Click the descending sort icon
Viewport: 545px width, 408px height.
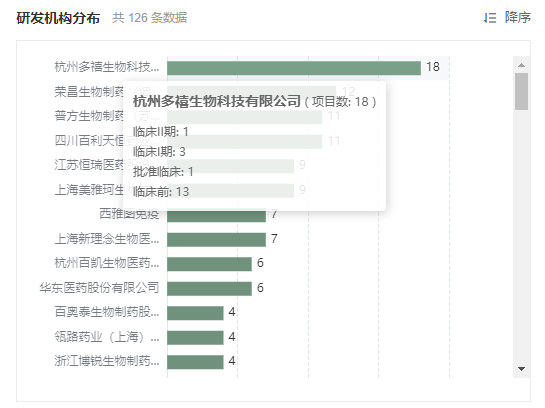tap(490, 18)
